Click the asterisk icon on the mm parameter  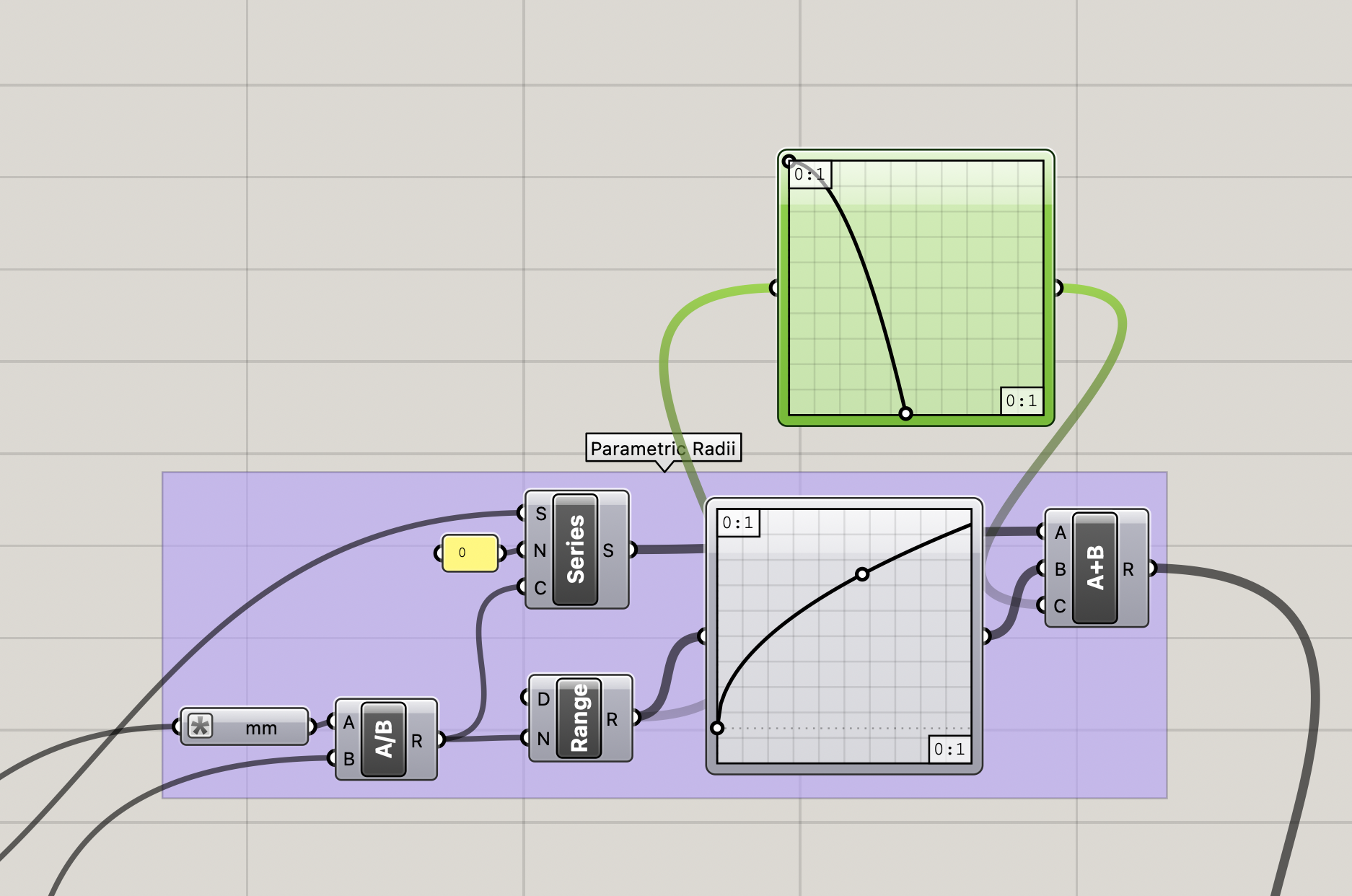201,726
